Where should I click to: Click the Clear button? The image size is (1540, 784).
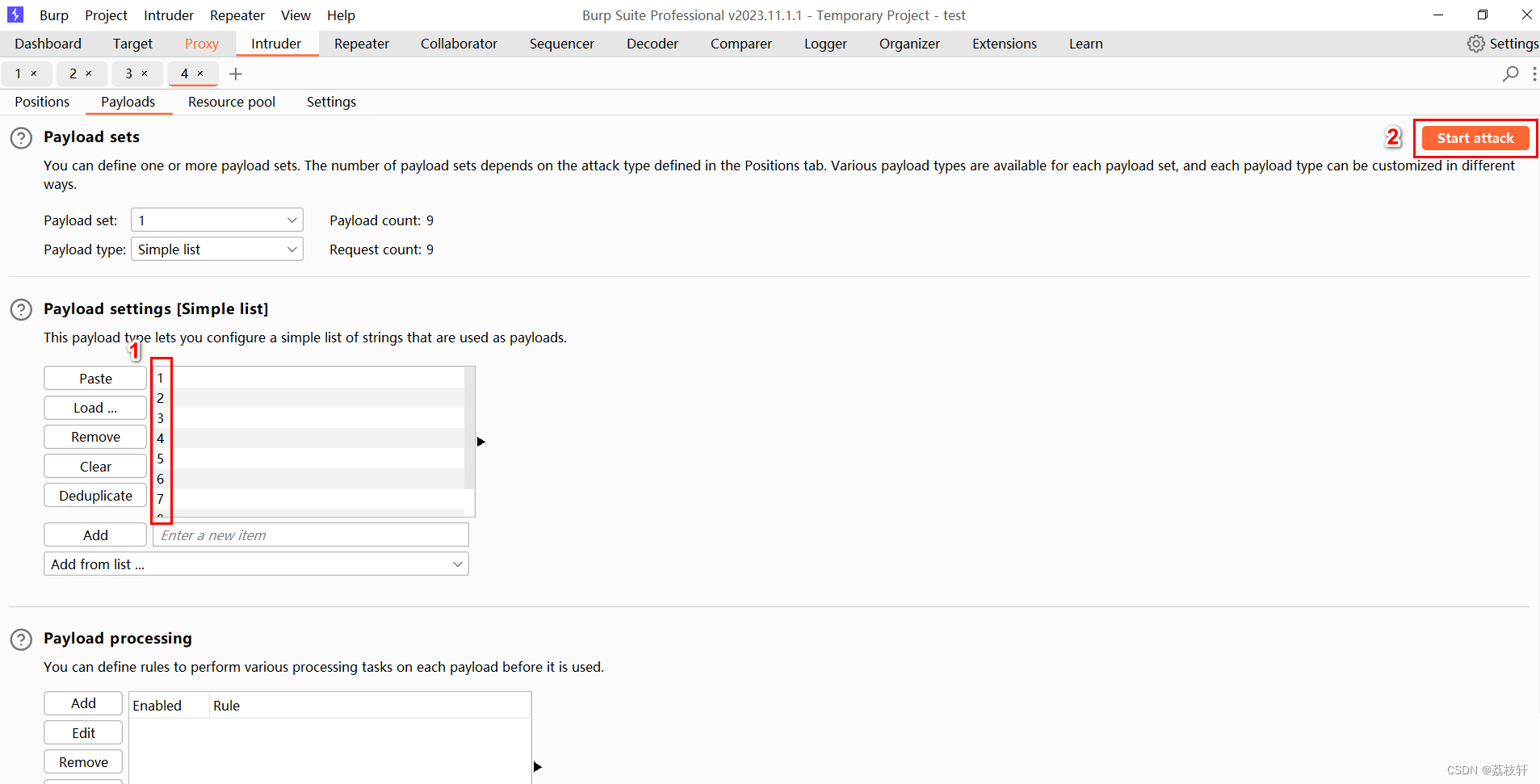coord(95,467)
